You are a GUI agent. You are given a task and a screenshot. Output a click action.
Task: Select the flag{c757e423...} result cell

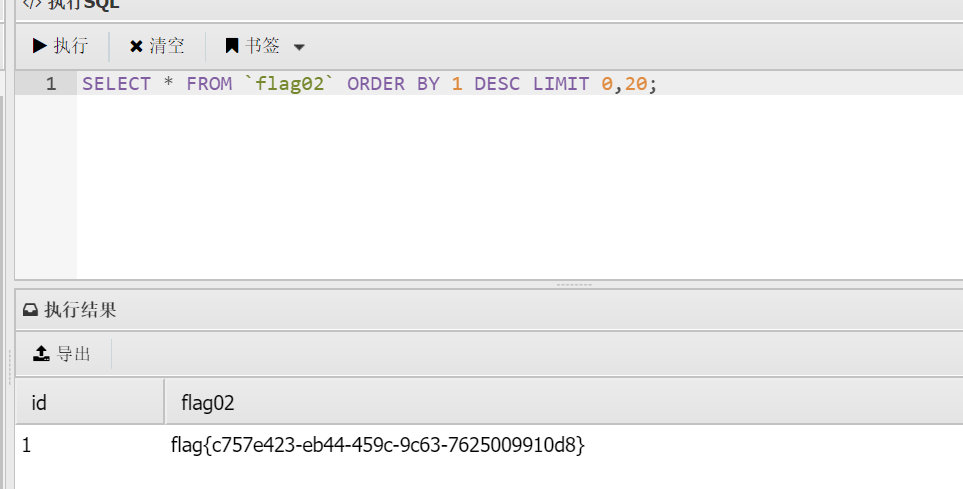pyautogui.click(x=378, y=445)
